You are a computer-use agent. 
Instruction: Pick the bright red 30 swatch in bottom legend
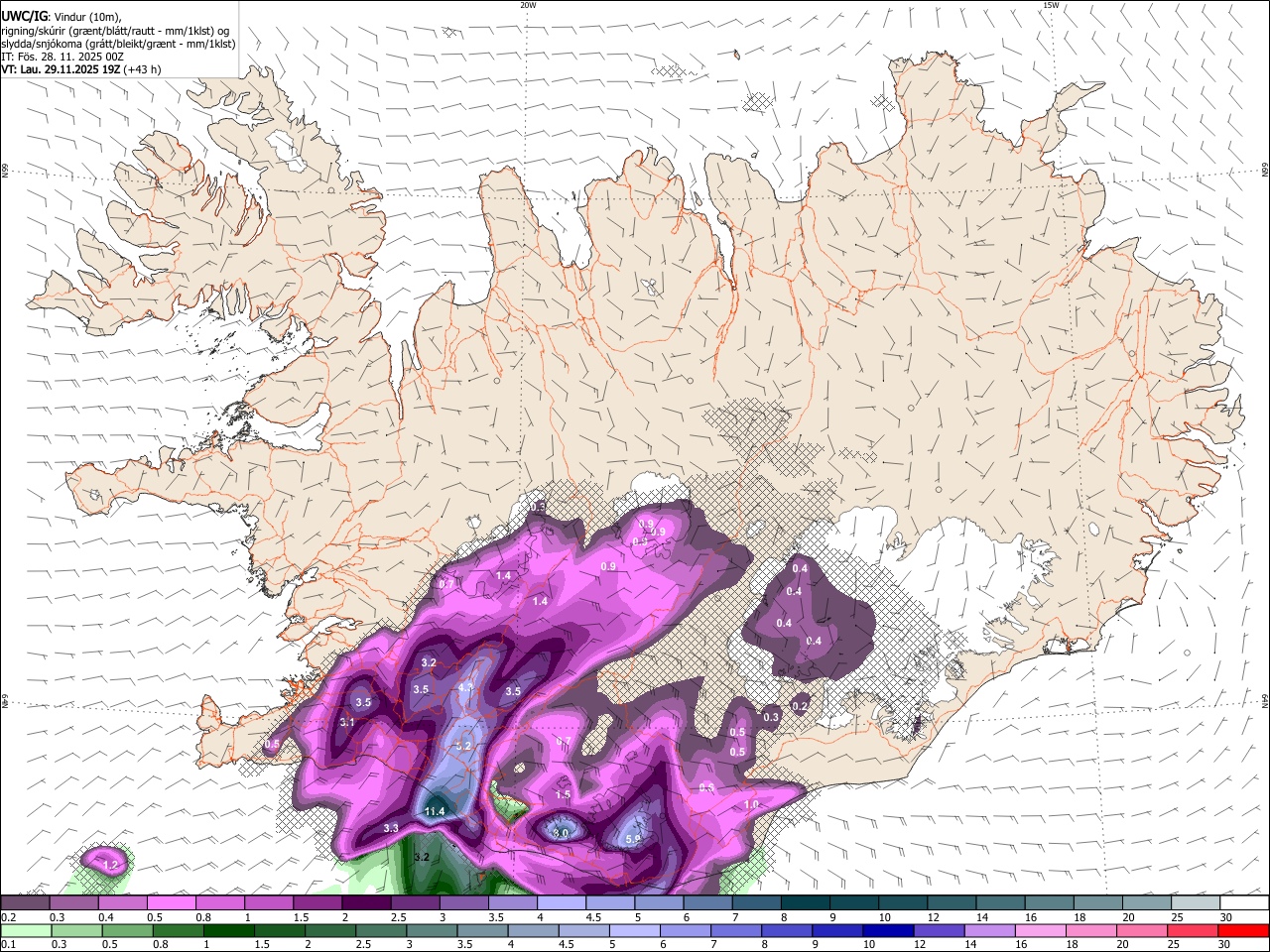coord(1244,930)
